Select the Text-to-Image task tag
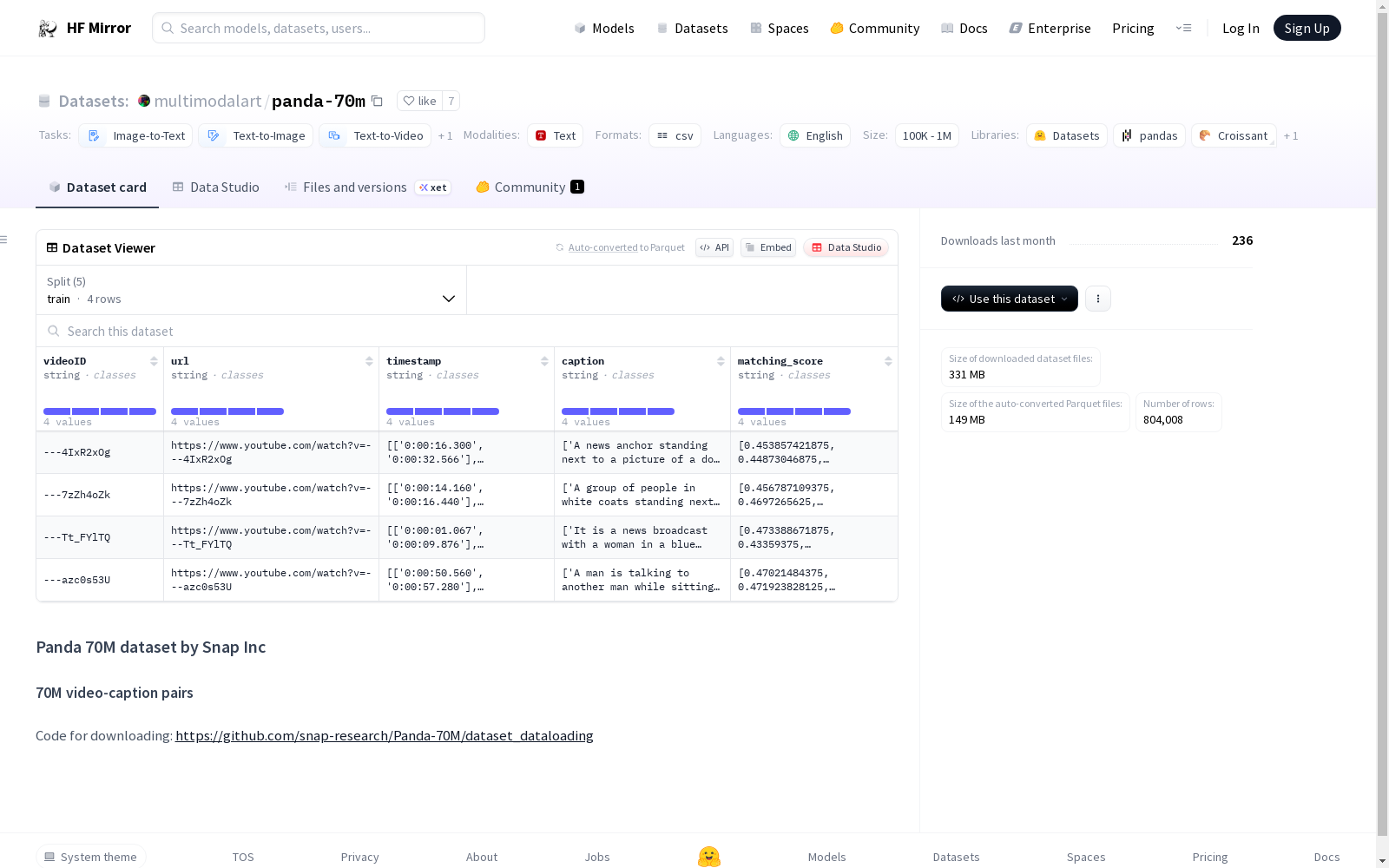The image size is (1389, 868). [256, 135]
